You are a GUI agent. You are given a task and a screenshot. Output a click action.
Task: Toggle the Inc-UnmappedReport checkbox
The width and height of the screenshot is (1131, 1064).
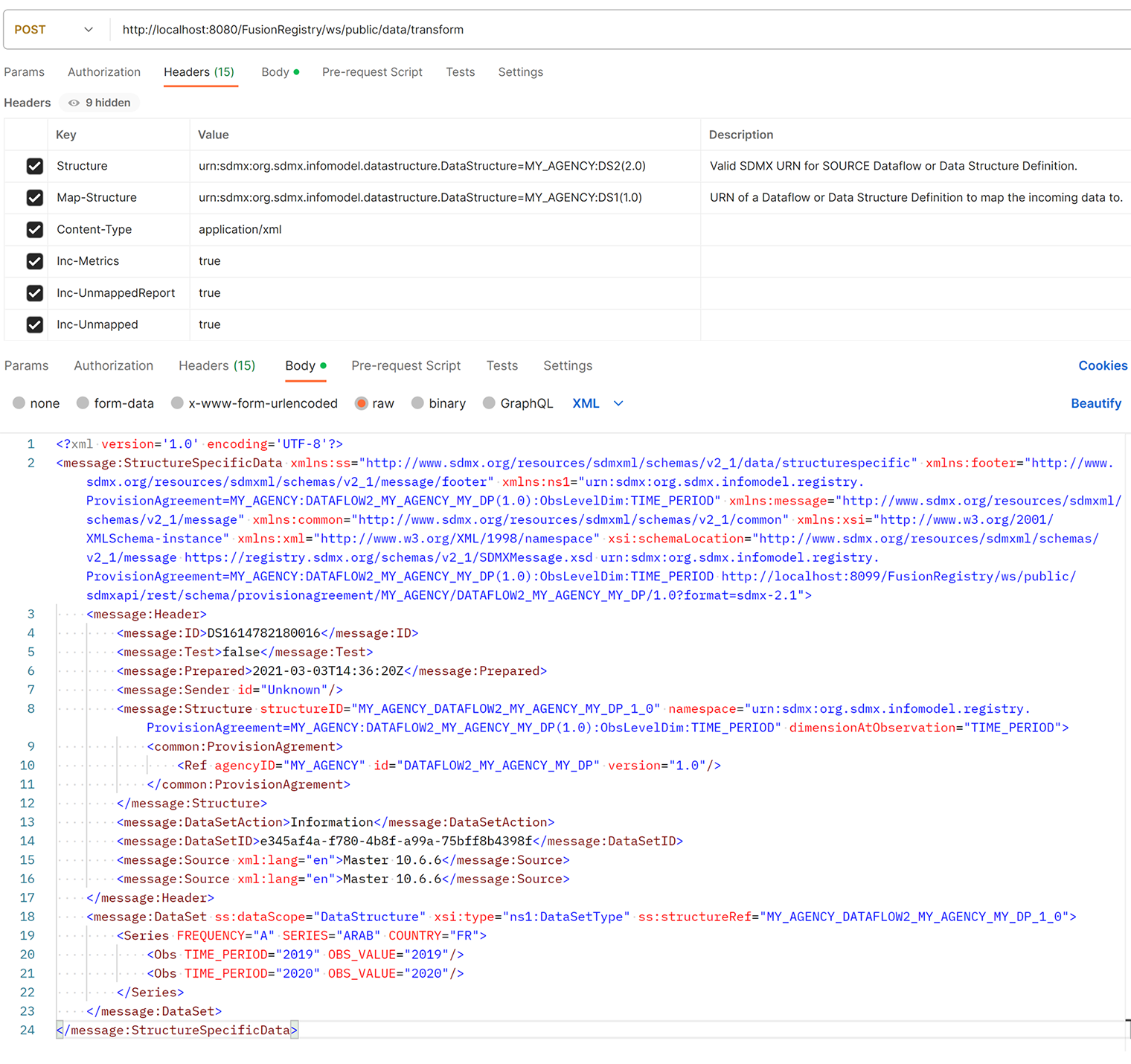tap(34, 293)
